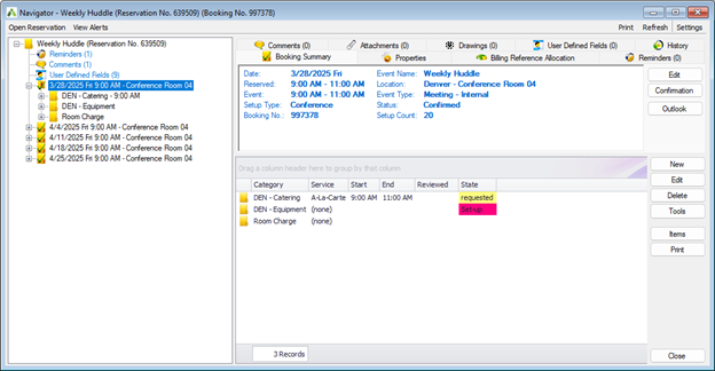715x371 pixels.
Task: Click the Drawings tab icon
Action: click(450, 45)
